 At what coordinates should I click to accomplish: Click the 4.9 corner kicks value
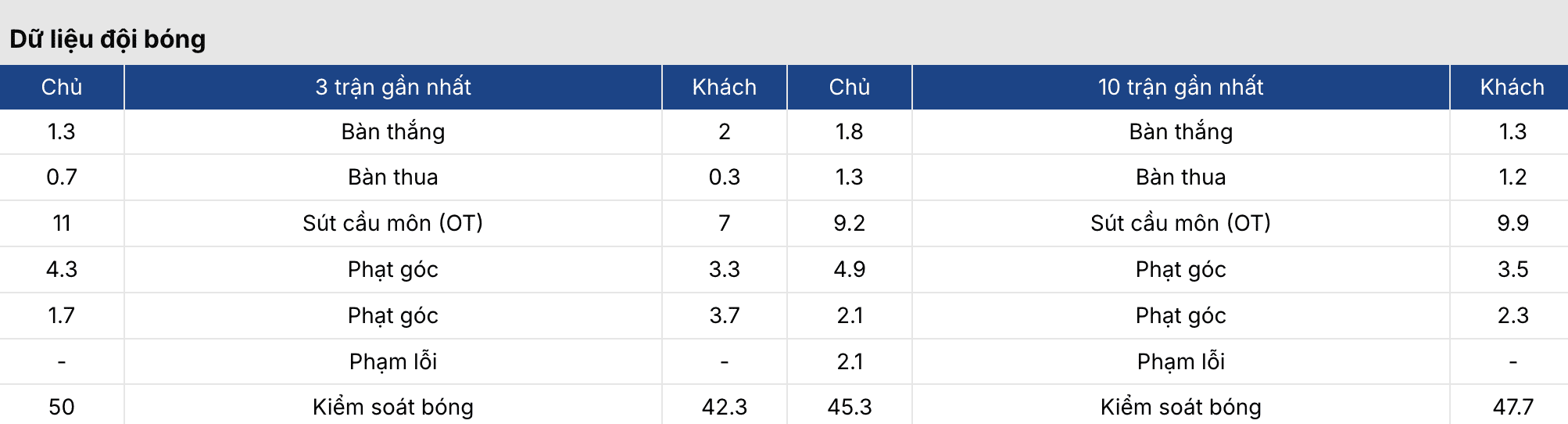pos(850,269)
